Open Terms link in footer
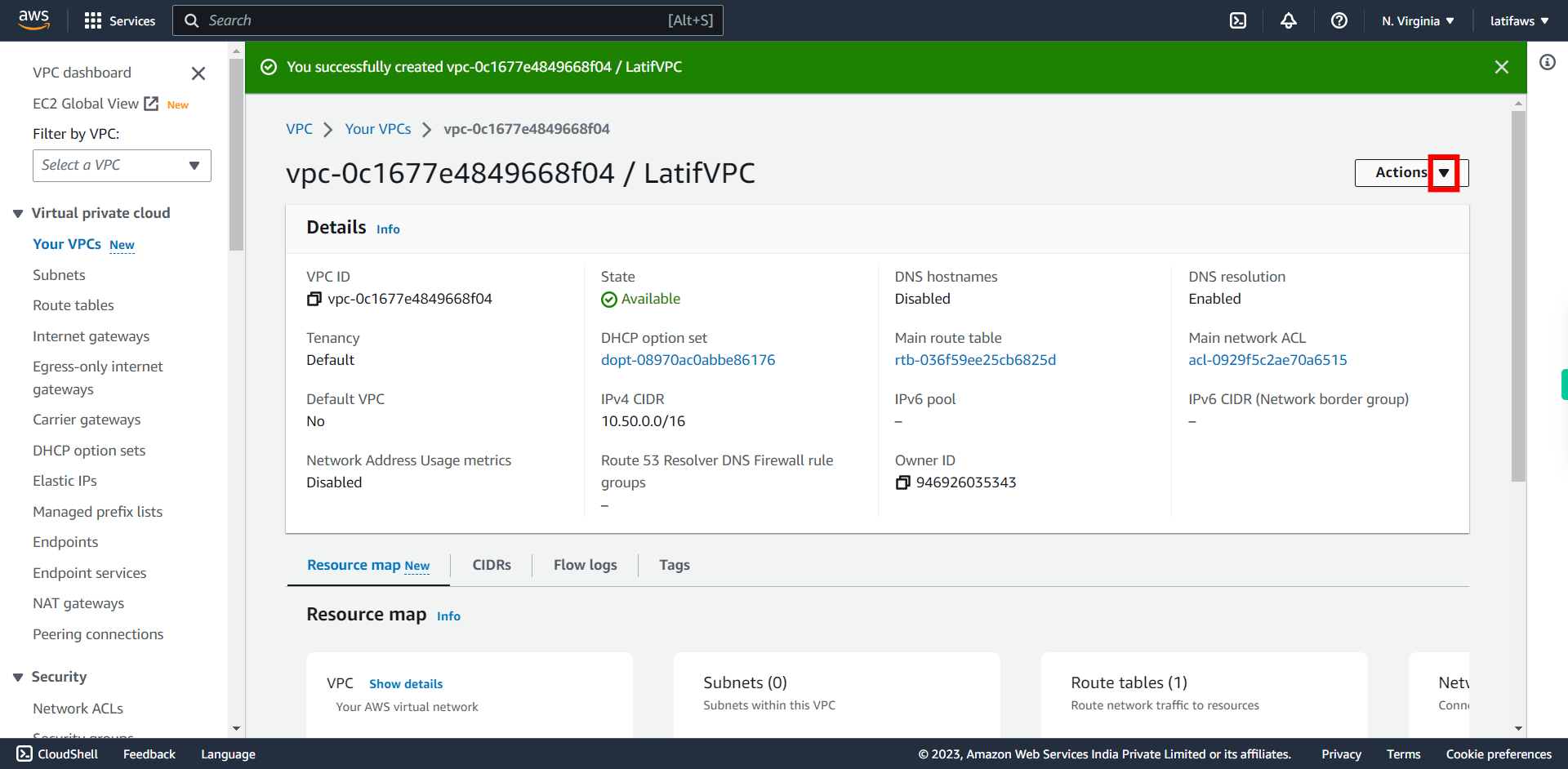The image size is (1568, 769). (x=1403, y=754)
